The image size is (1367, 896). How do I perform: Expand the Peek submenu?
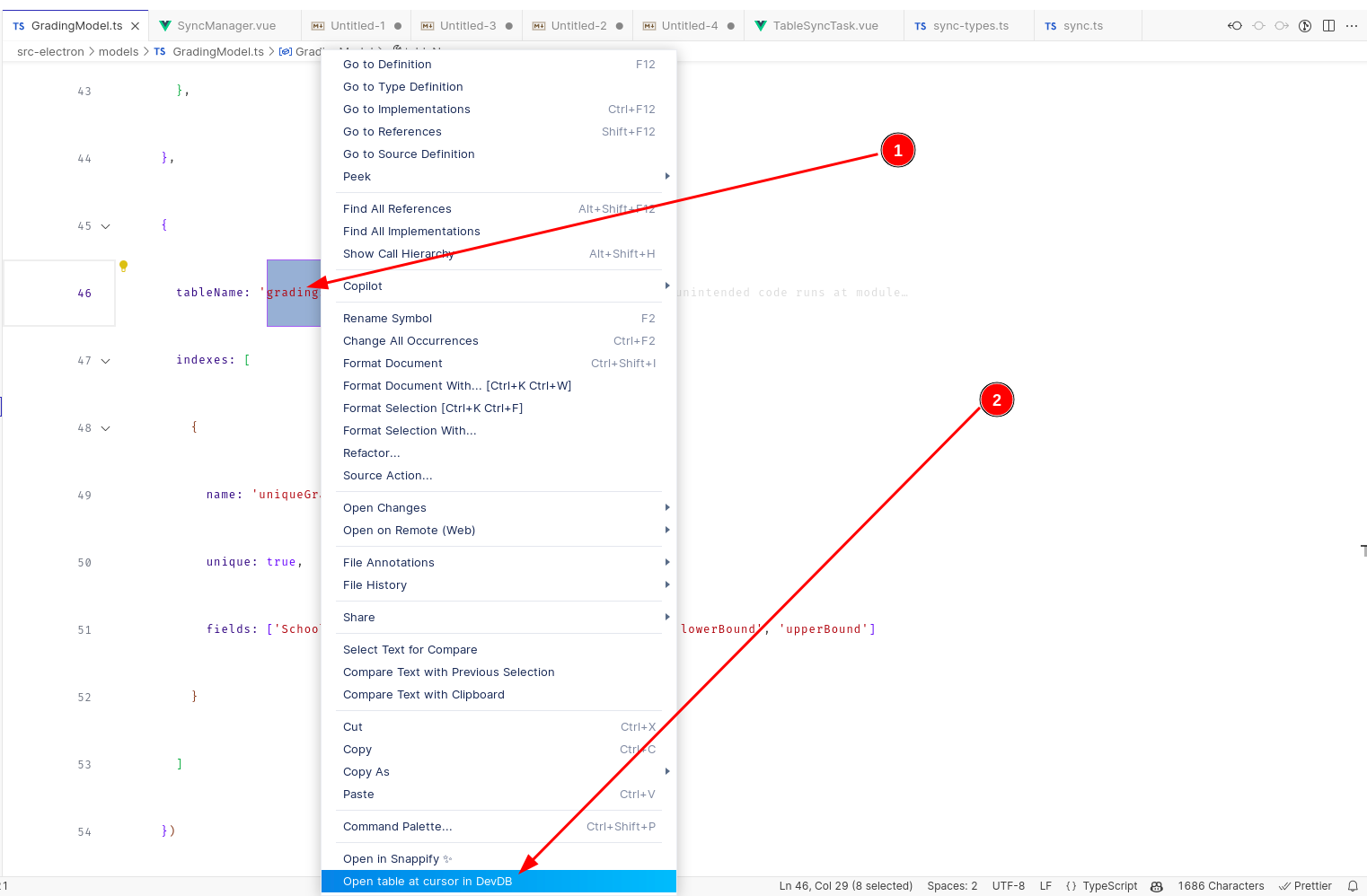tap(499, 177)
